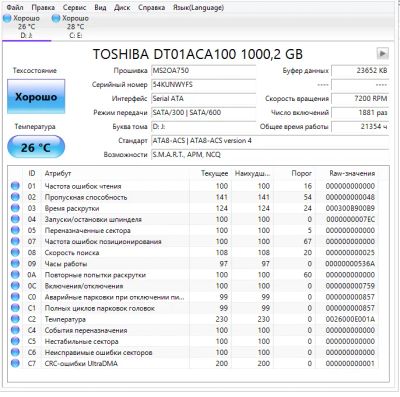The image size is (400, 397).
Task: Go to next disk arrow button
Action: click(x=382, y=53)
